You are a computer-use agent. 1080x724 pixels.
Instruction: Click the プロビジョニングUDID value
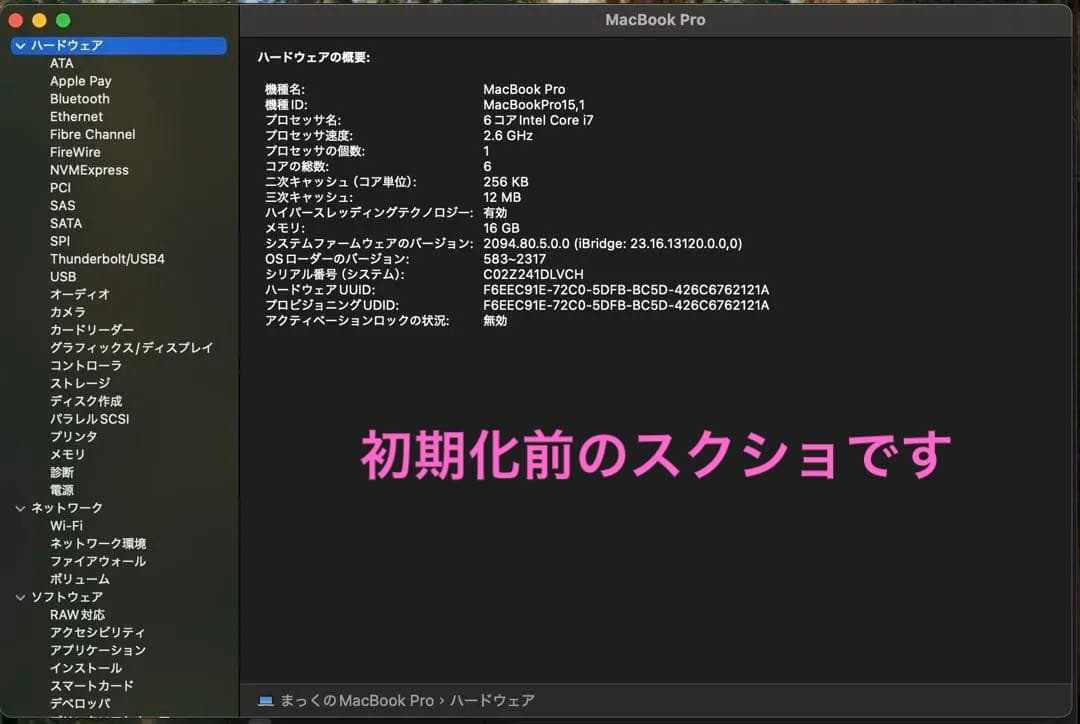(x=626, y=305)
